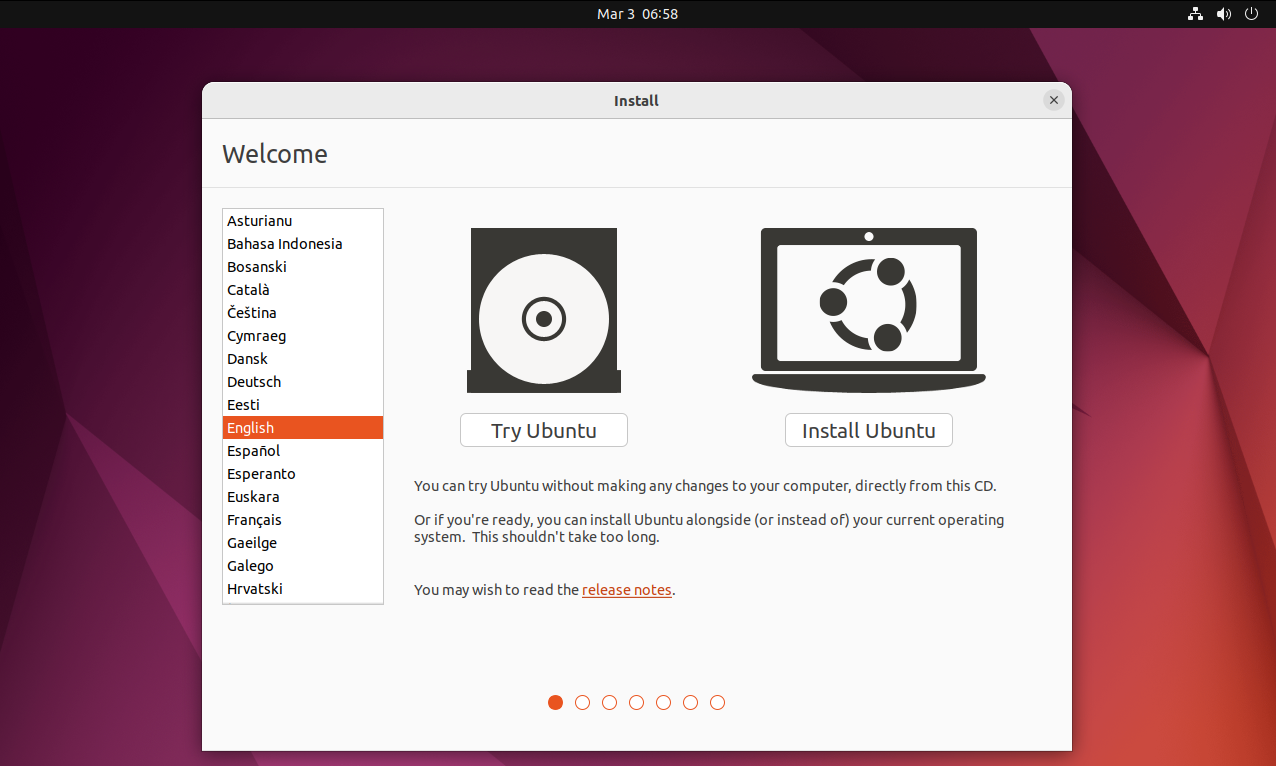
Task: Click the first filled progress dot
Action: pyautogui.click(x=556, y=703)
